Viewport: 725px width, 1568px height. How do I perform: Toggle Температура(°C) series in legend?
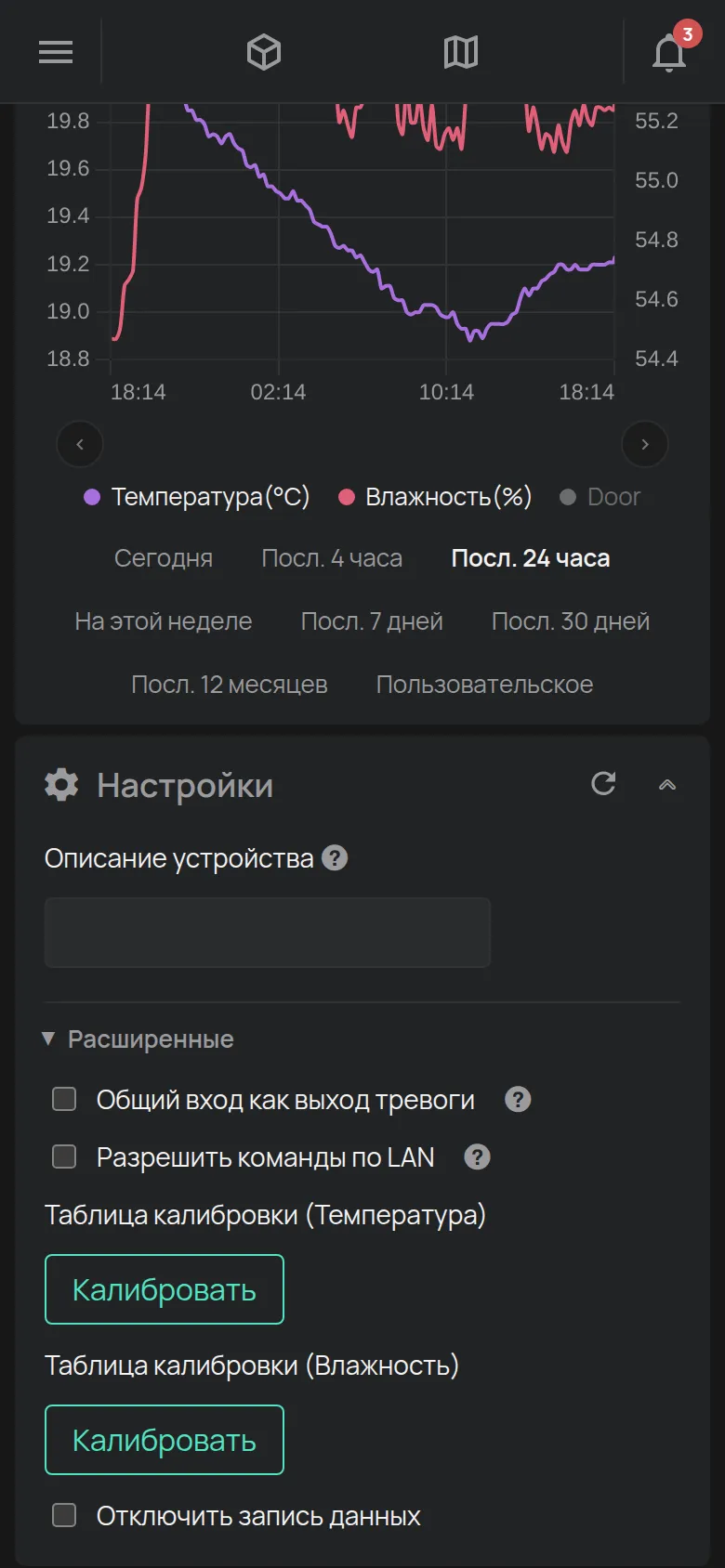coord(197,497)
